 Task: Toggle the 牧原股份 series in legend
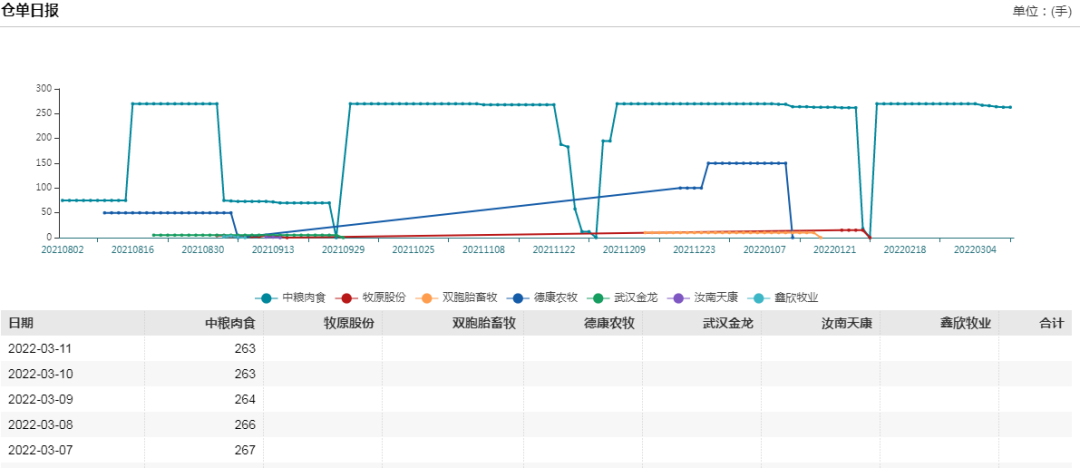click(371, 298)
